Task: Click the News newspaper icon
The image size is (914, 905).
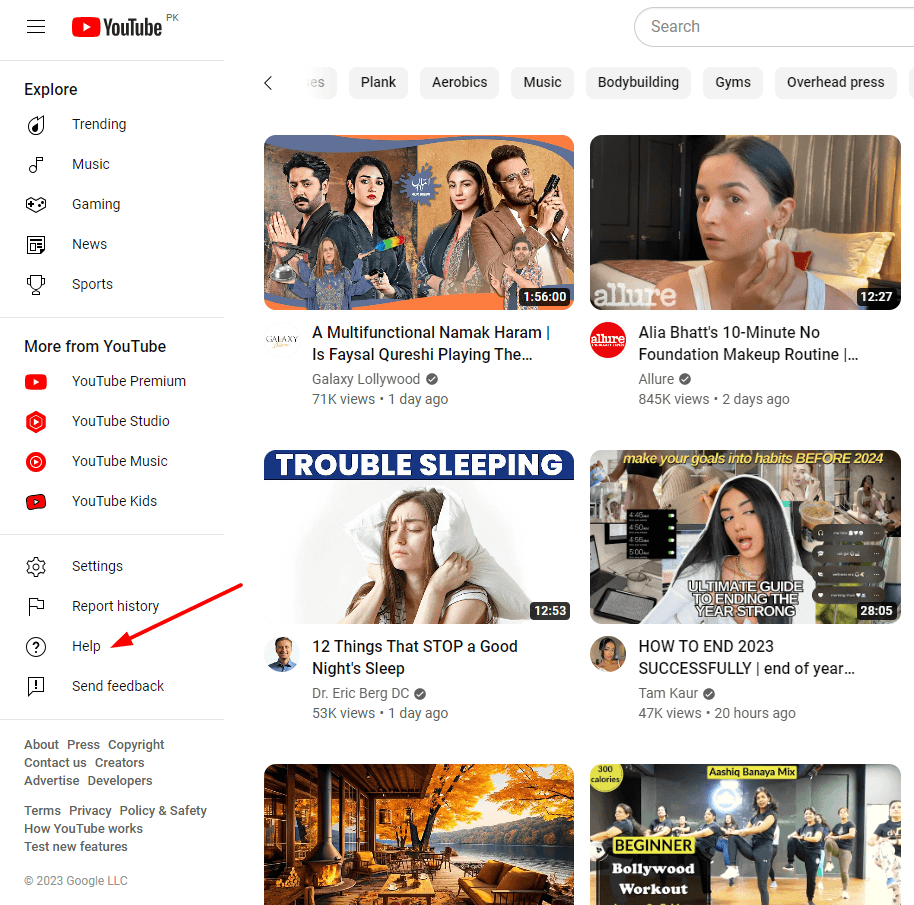Action: 36,245
